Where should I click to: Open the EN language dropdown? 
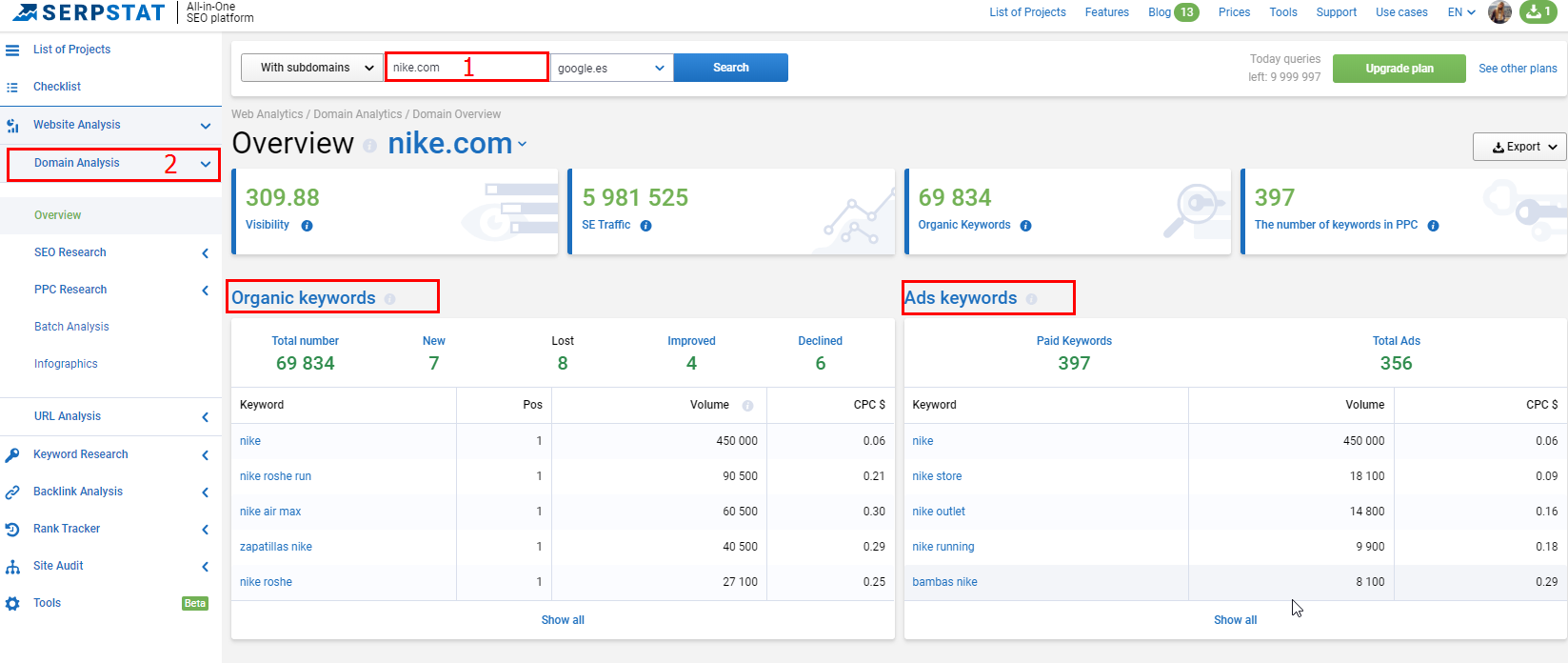coord(1461,12)
